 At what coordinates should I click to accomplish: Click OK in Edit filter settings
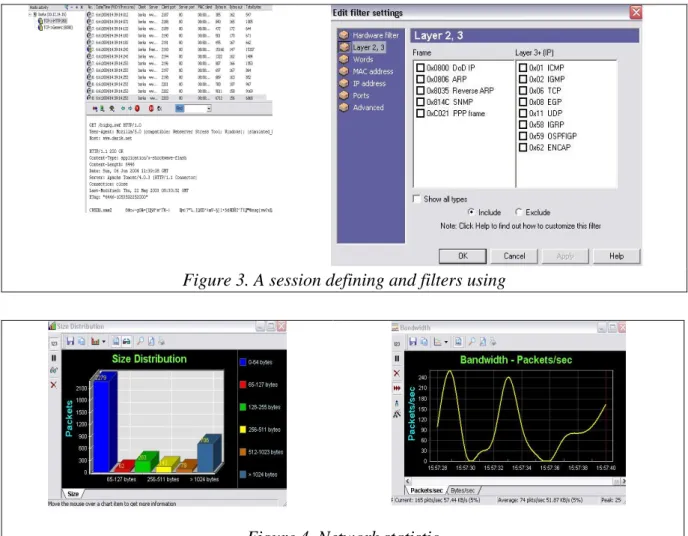(x=462, y=256)
